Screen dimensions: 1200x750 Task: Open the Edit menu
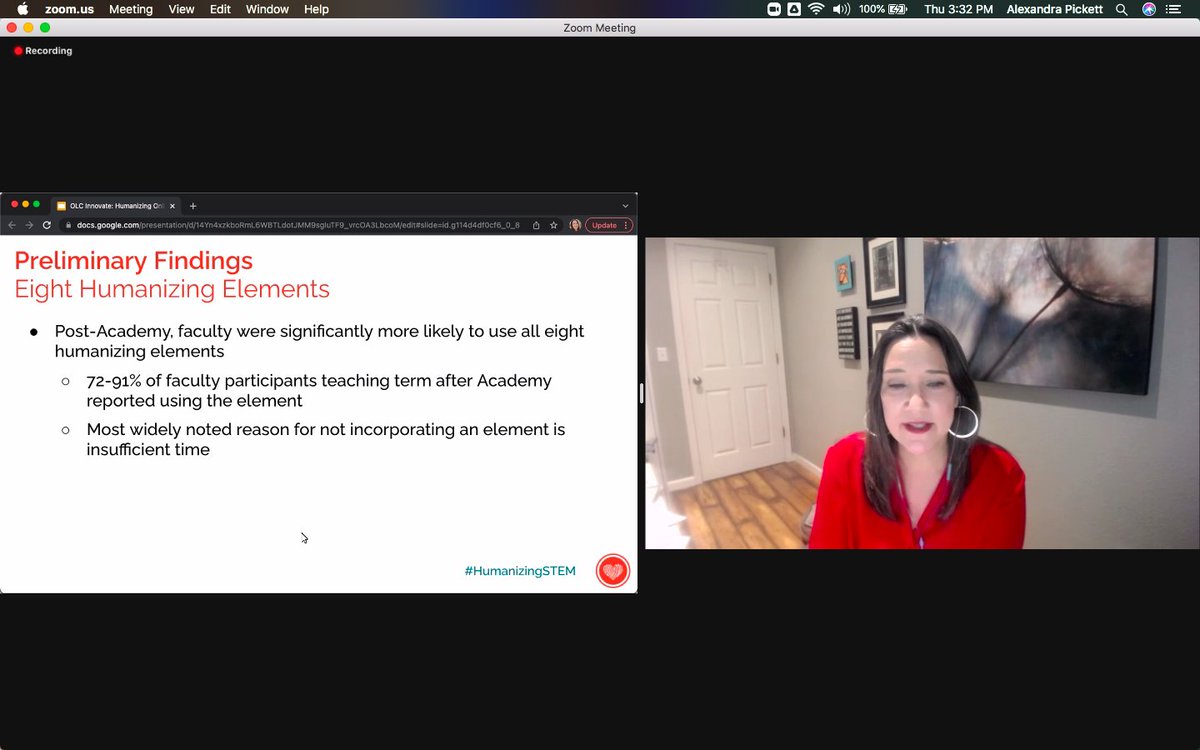pos(220,9)
